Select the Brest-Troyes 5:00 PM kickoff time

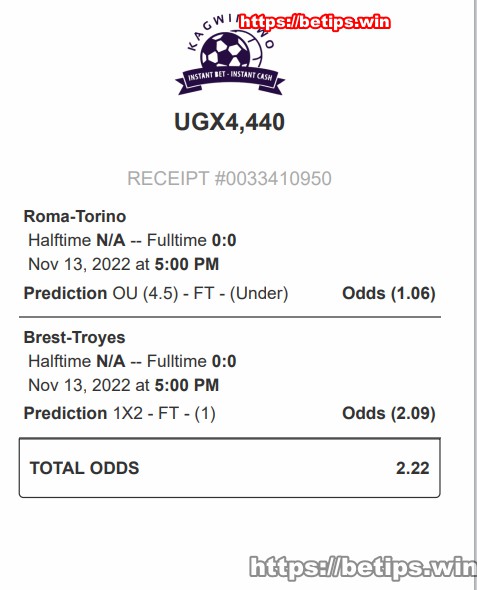187,385
